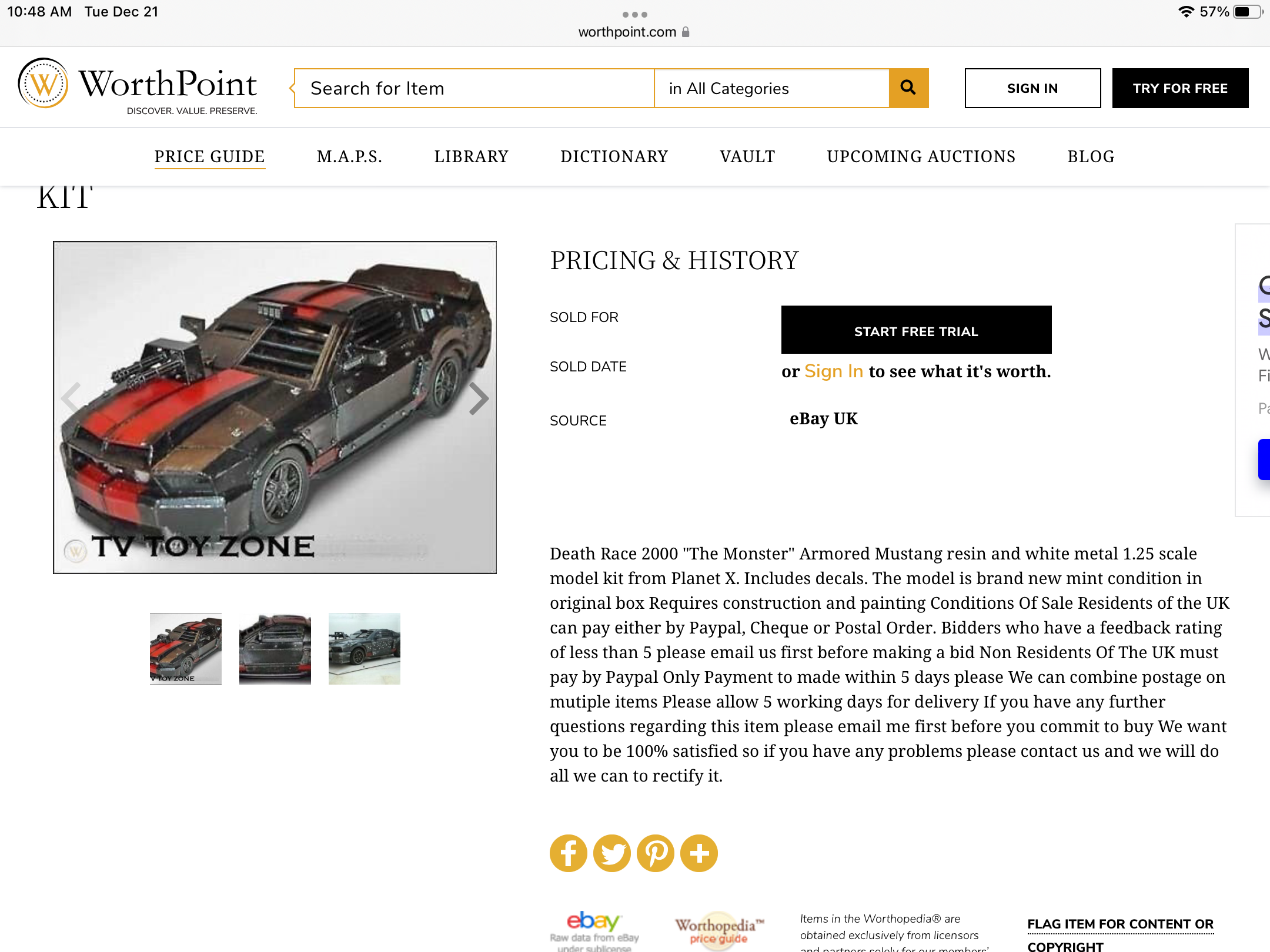The width and height of the screenshot is (1270, 952).
Task: Tap the three-dot multitasking menu
Action: click(x=635, y=14)
